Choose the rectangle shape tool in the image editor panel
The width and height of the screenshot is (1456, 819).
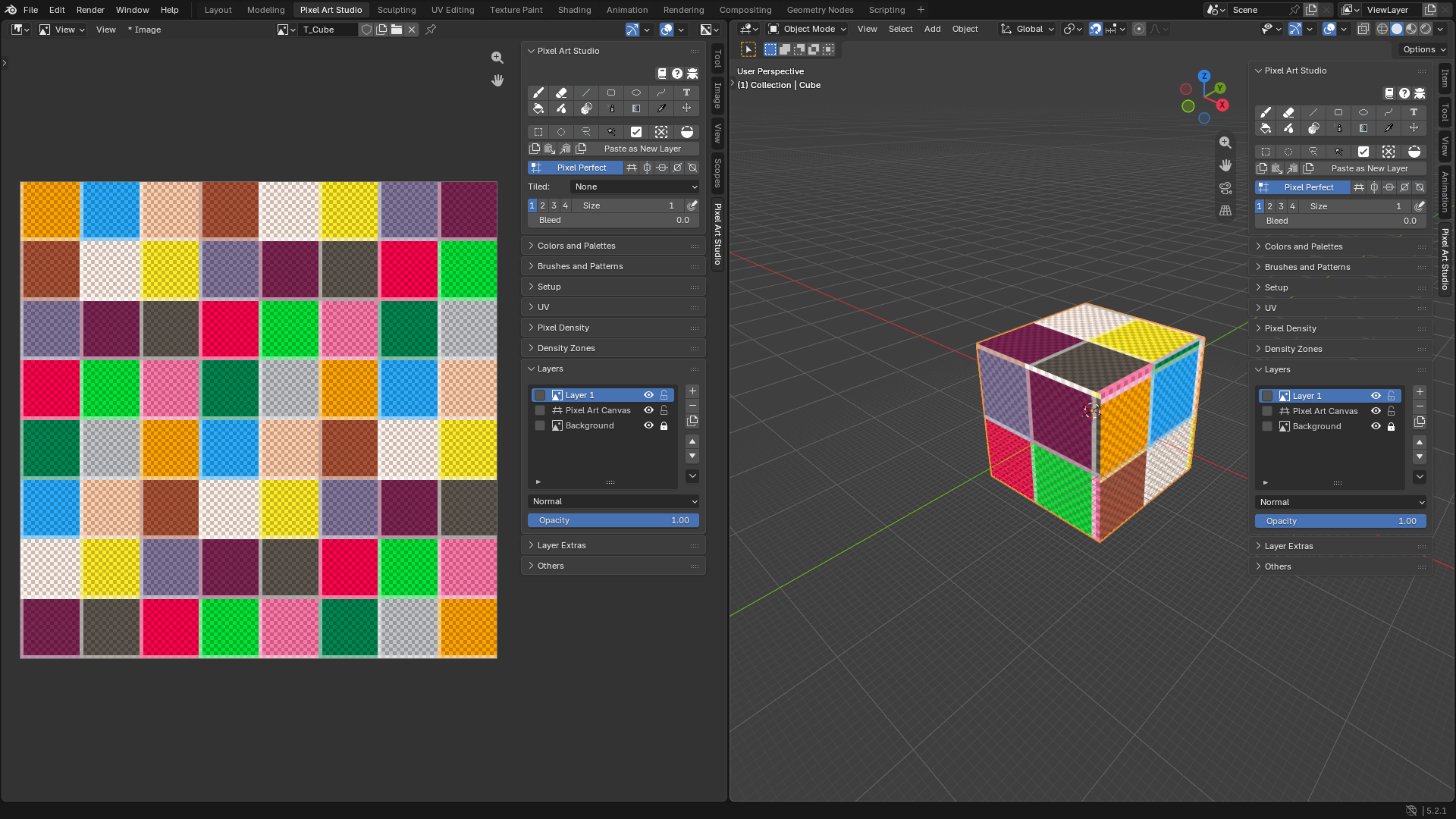click(611, 93)
